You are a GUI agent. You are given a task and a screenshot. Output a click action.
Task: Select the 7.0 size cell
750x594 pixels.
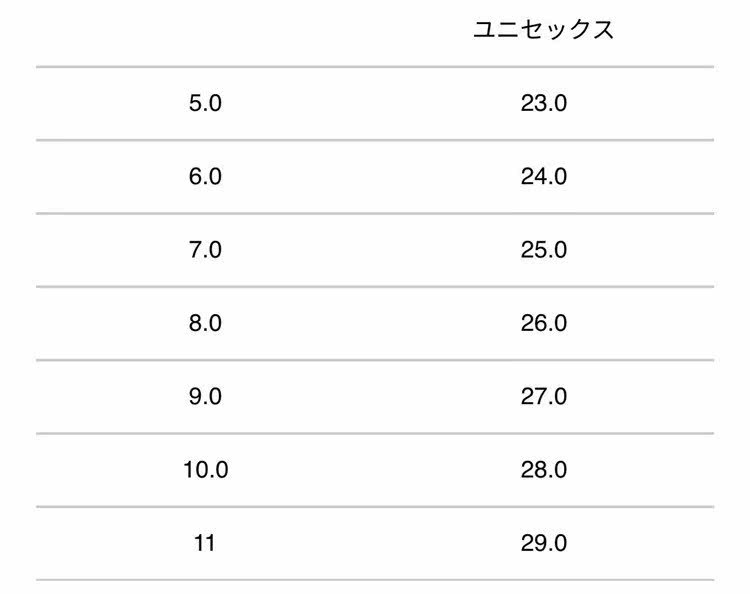(x=205, y=250)
